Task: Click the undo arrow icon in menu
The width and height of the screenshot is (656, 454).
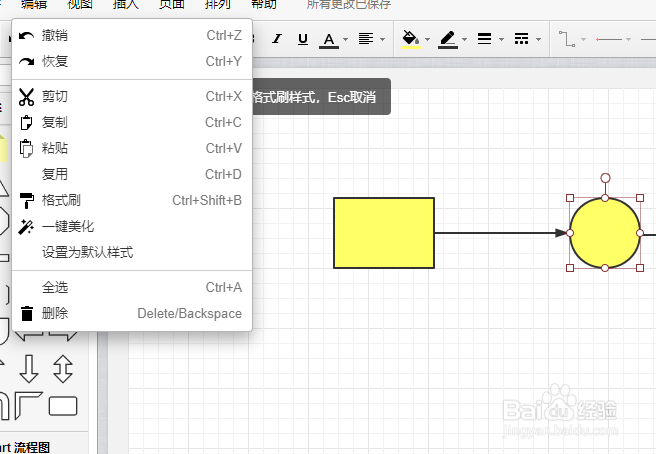Action: (x=26, y=36)
